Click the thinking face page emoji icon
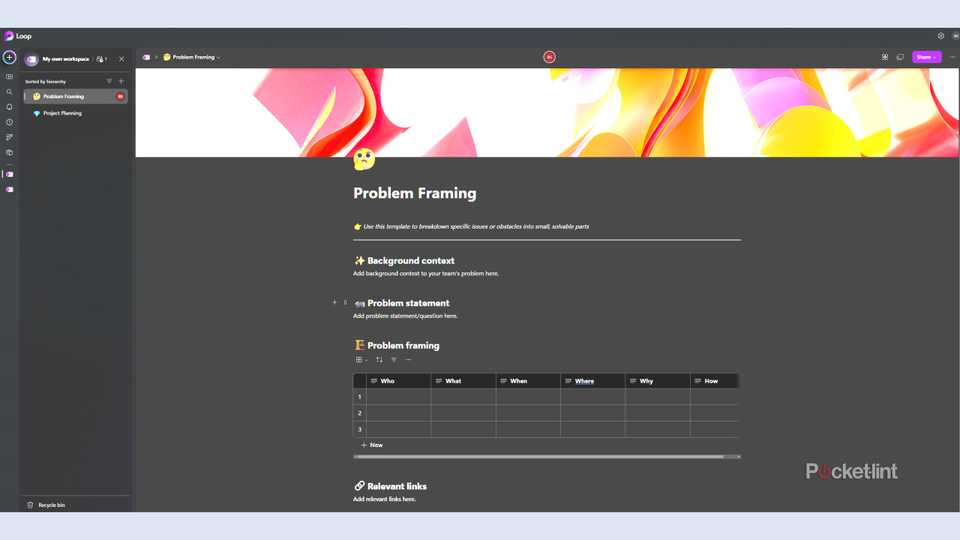 [364, 159]
